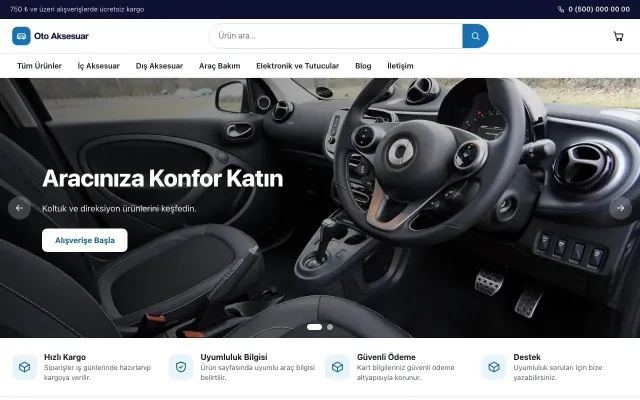
Task: Click the Uyumluluk Bilgisi title
Action: [x=234, y=357]
